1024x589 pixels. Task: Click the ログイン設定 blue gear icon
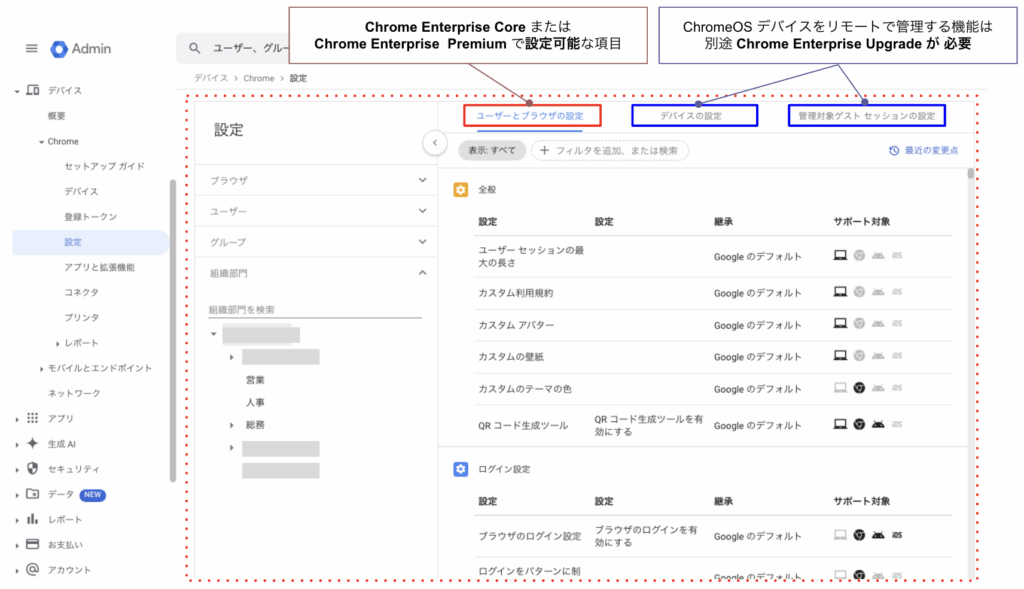(x=460, y=469)
